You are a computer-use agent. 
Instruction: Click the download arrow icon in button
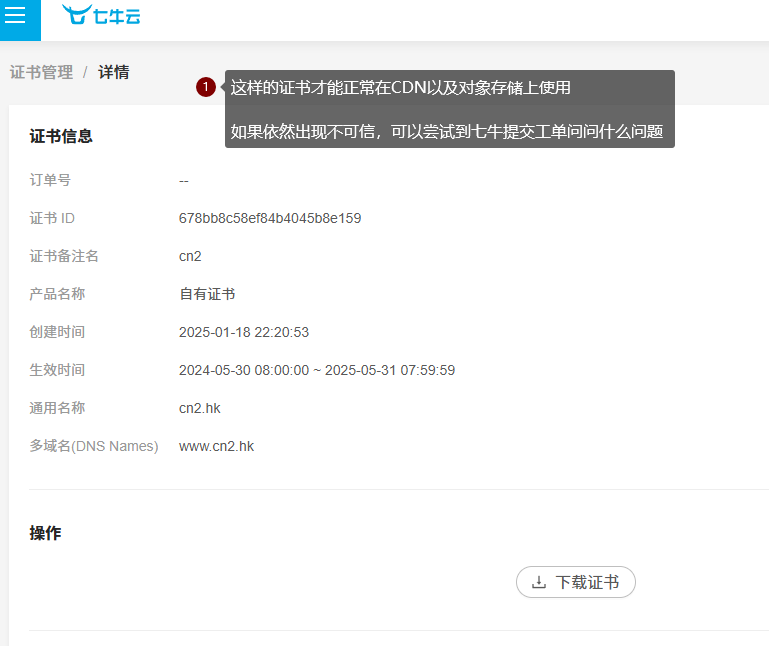pos(539,582)
